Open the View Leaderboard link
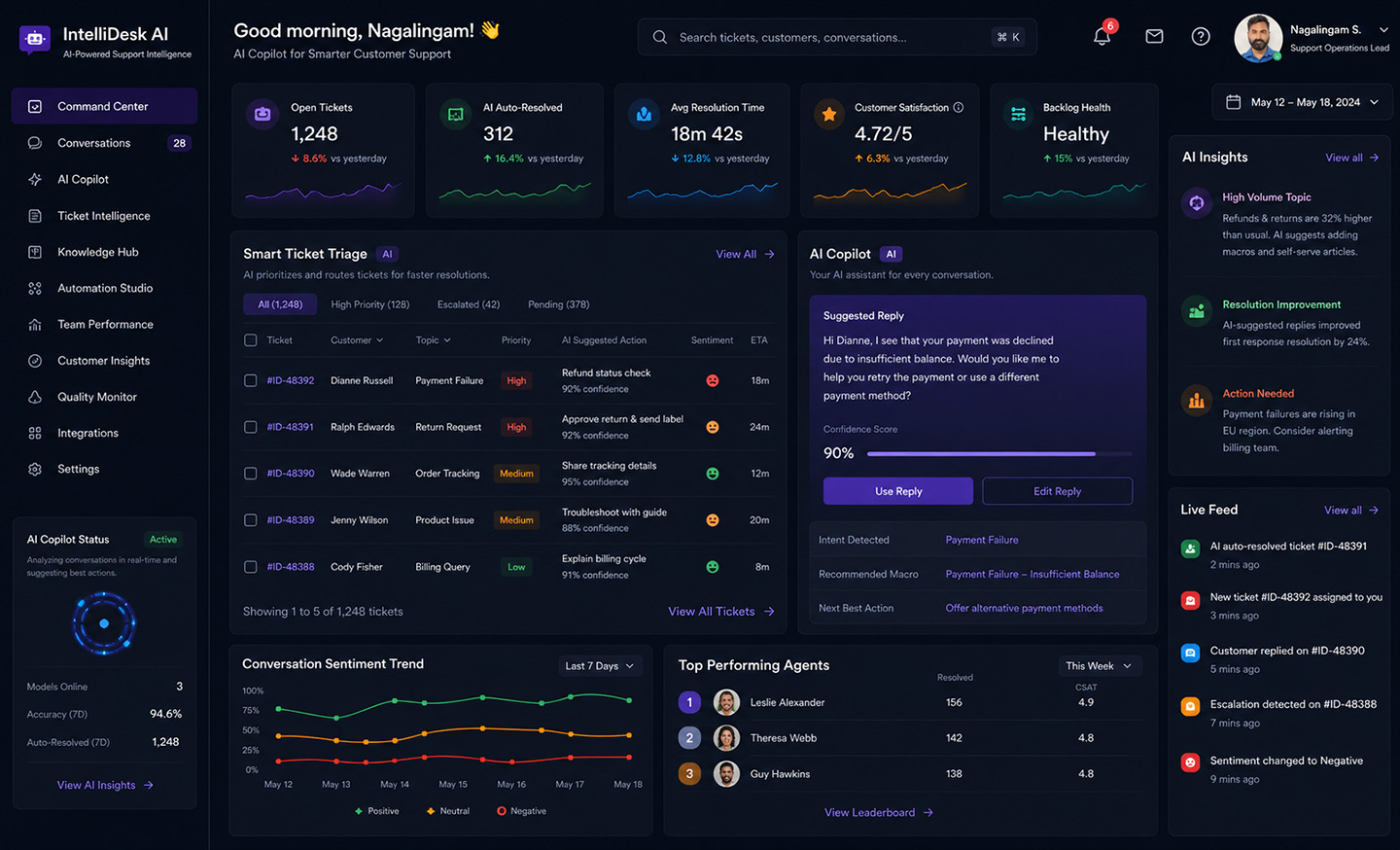This screenshot has height=850, width=1400. [x=879, y=812]
